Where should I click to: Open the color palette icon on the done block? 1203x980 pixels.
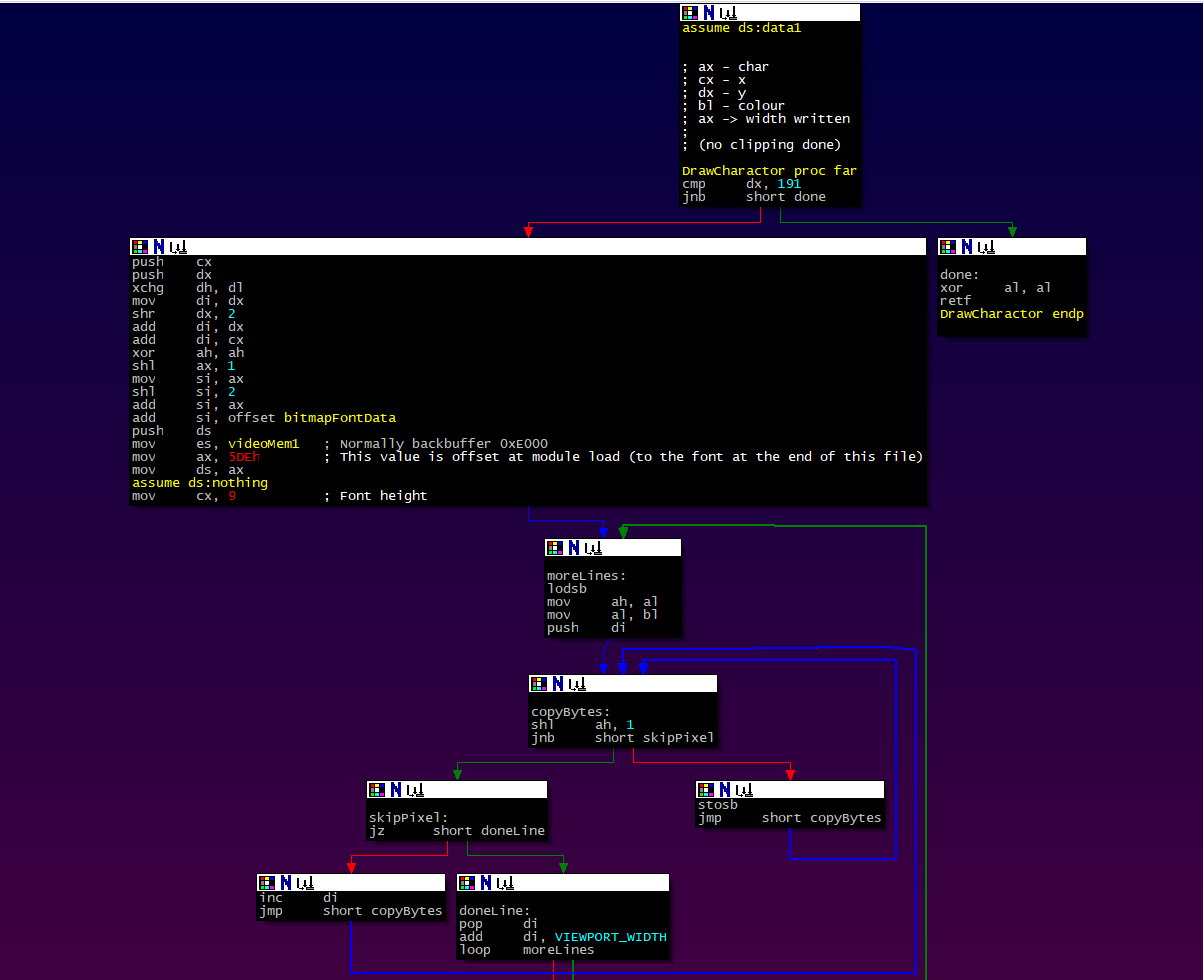pyautogui.click(x=947, y=246)
